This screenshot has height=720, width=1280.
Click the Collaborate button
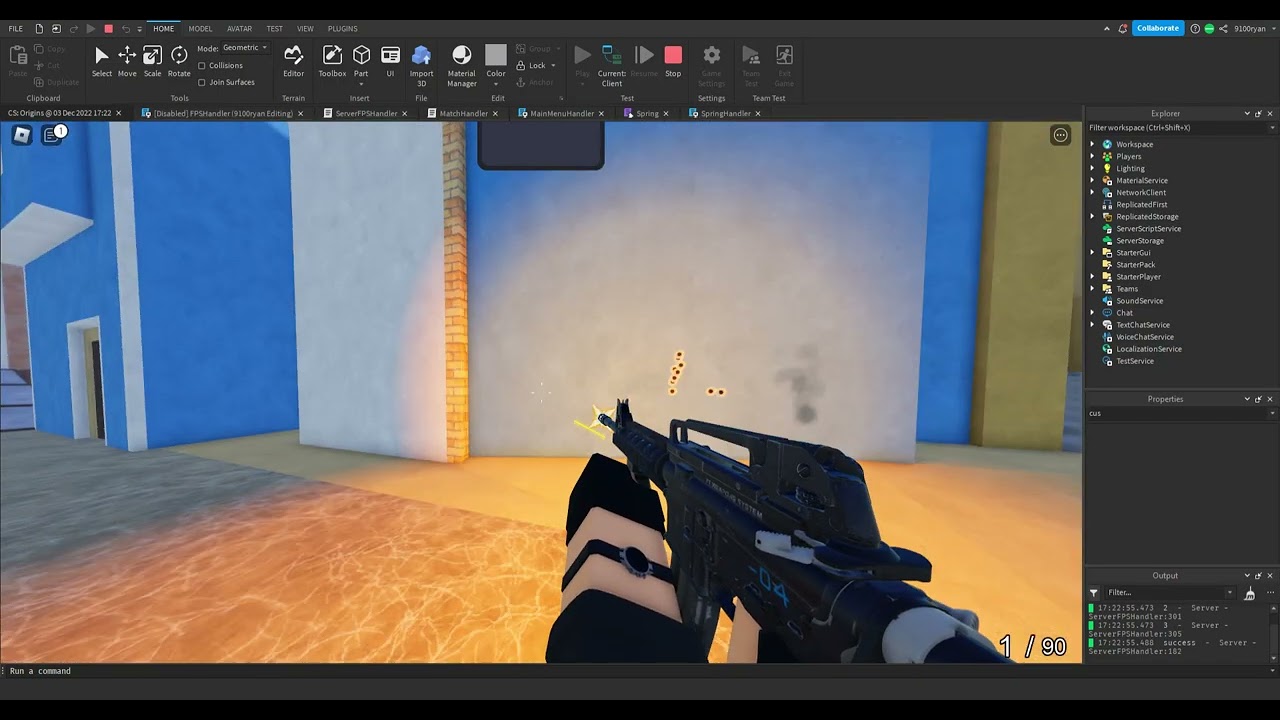1157,28
